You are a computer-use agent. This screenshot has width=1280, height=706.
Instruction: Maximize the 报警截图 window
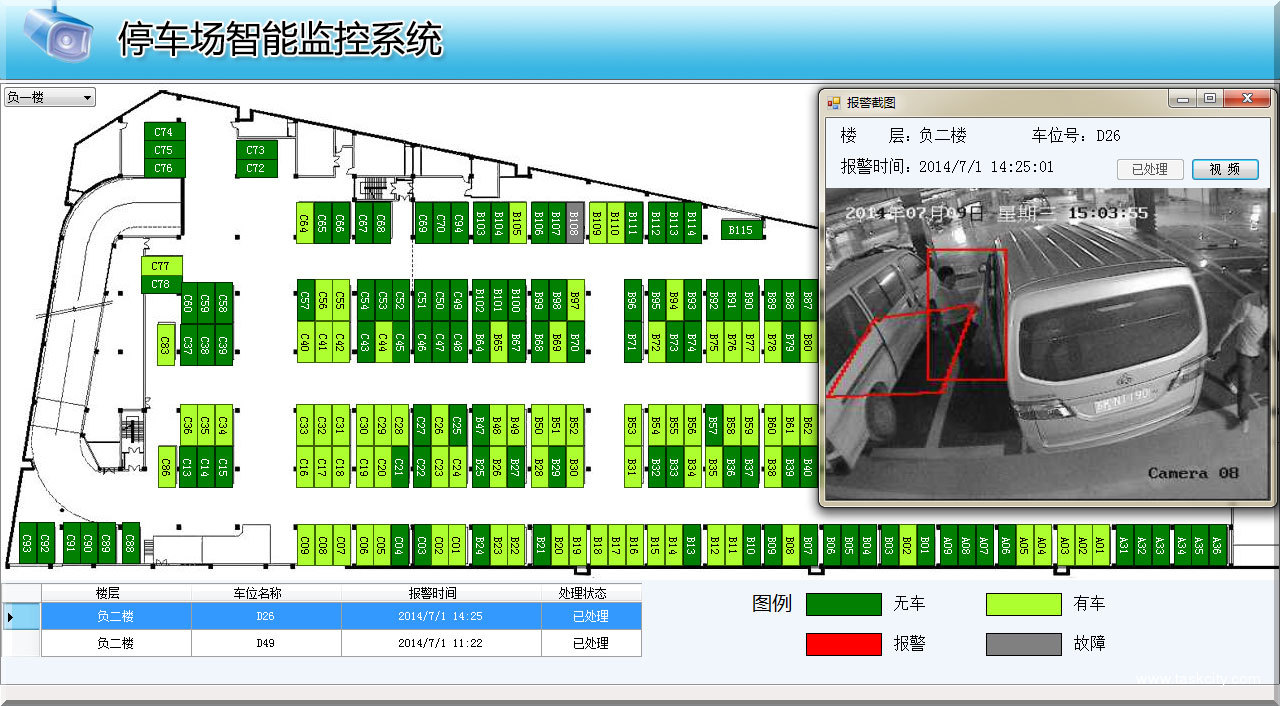[1210, 99]
